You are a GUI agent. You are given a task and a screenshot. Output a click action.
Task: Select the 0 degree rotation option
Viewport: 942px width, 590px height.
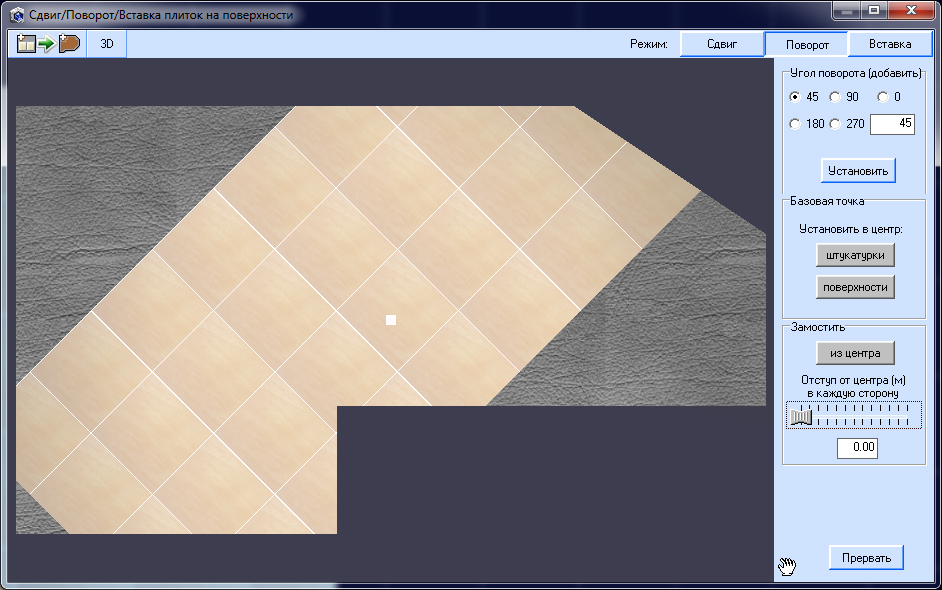pyautogui.click(x=882, y=97)
